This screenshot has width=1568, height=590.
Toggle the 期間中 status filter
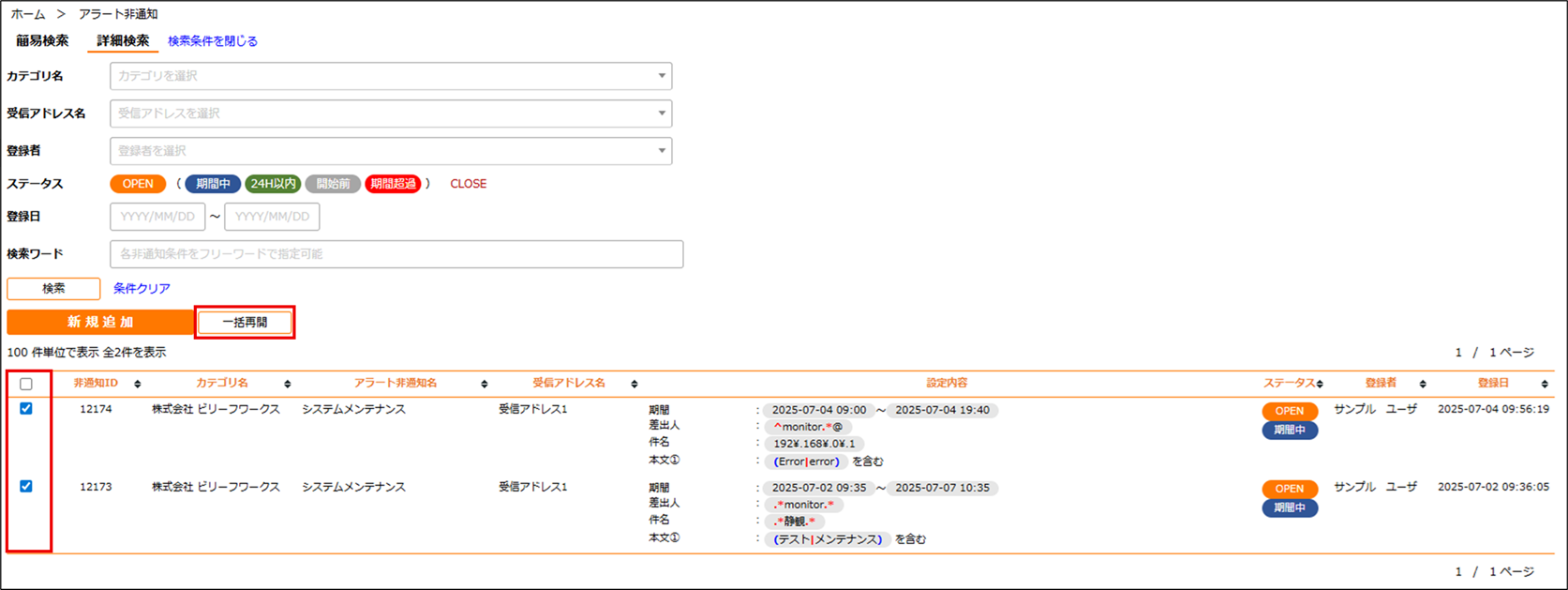[x=213, y=184]
